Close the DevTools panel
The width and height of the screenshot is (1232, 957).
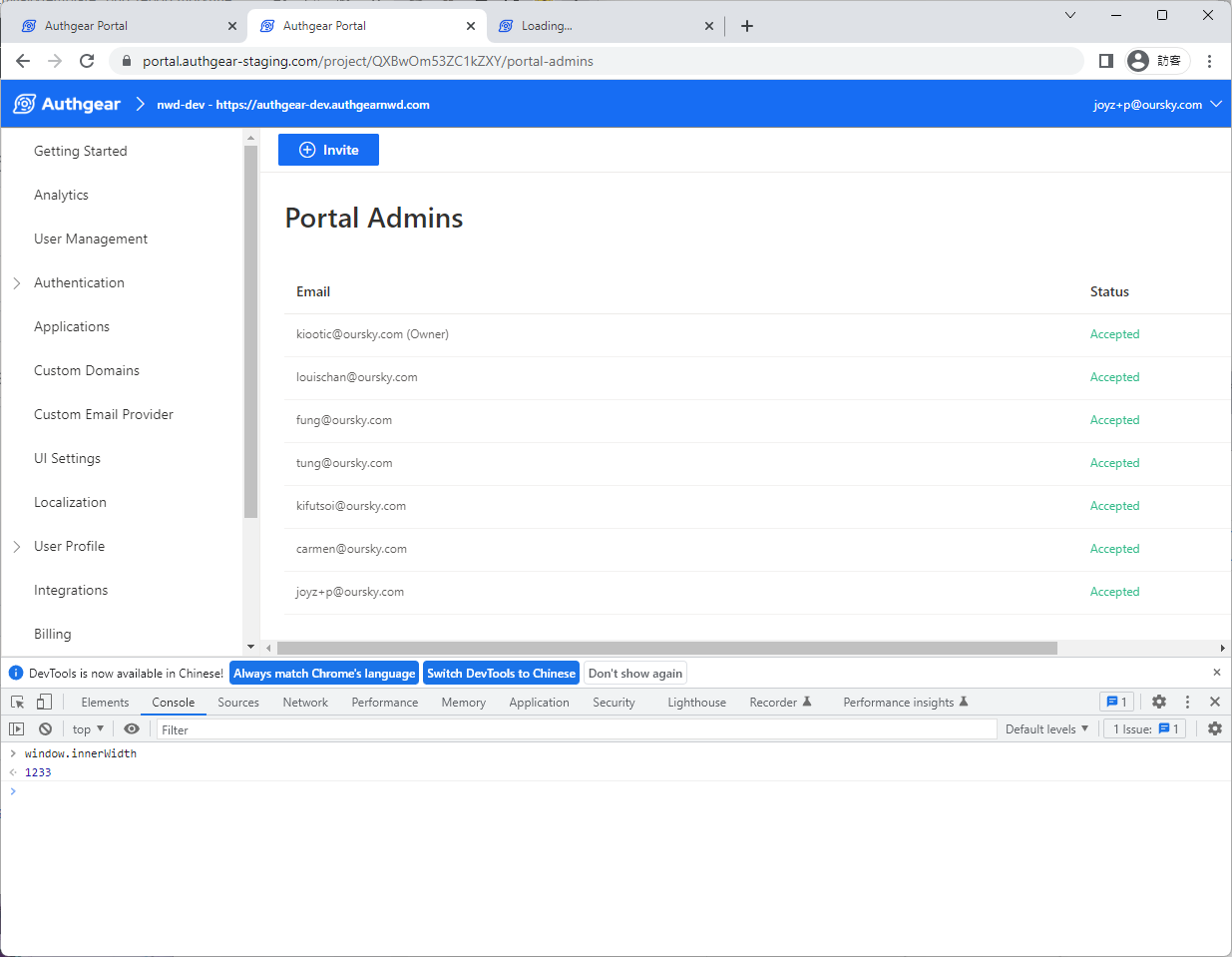tap(1215, 702)
